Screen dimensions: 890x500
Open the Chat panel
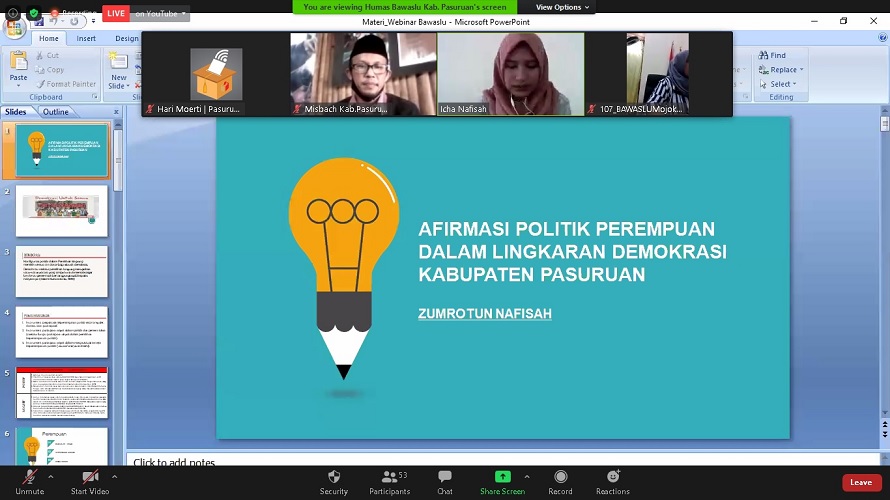tap(445, 477)
